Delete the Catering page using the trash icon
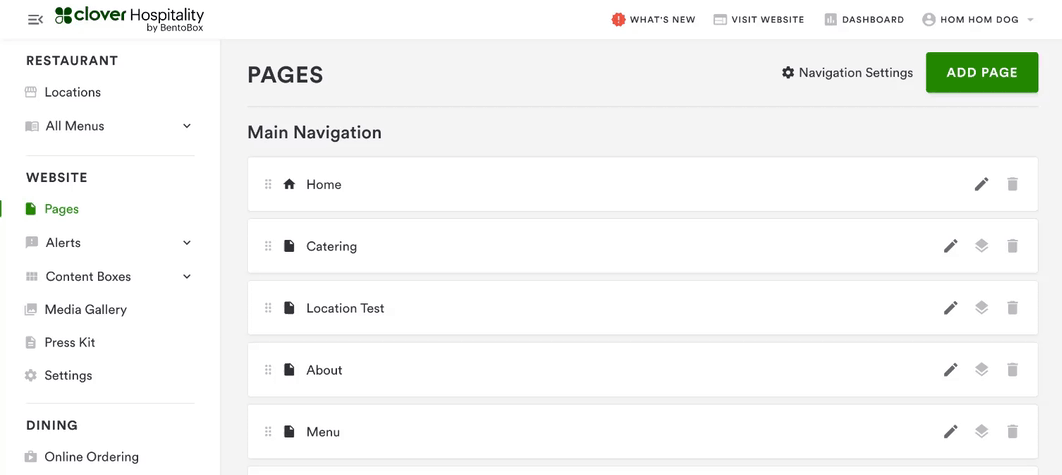The image size is (1062, 475). pos(1012,246)
